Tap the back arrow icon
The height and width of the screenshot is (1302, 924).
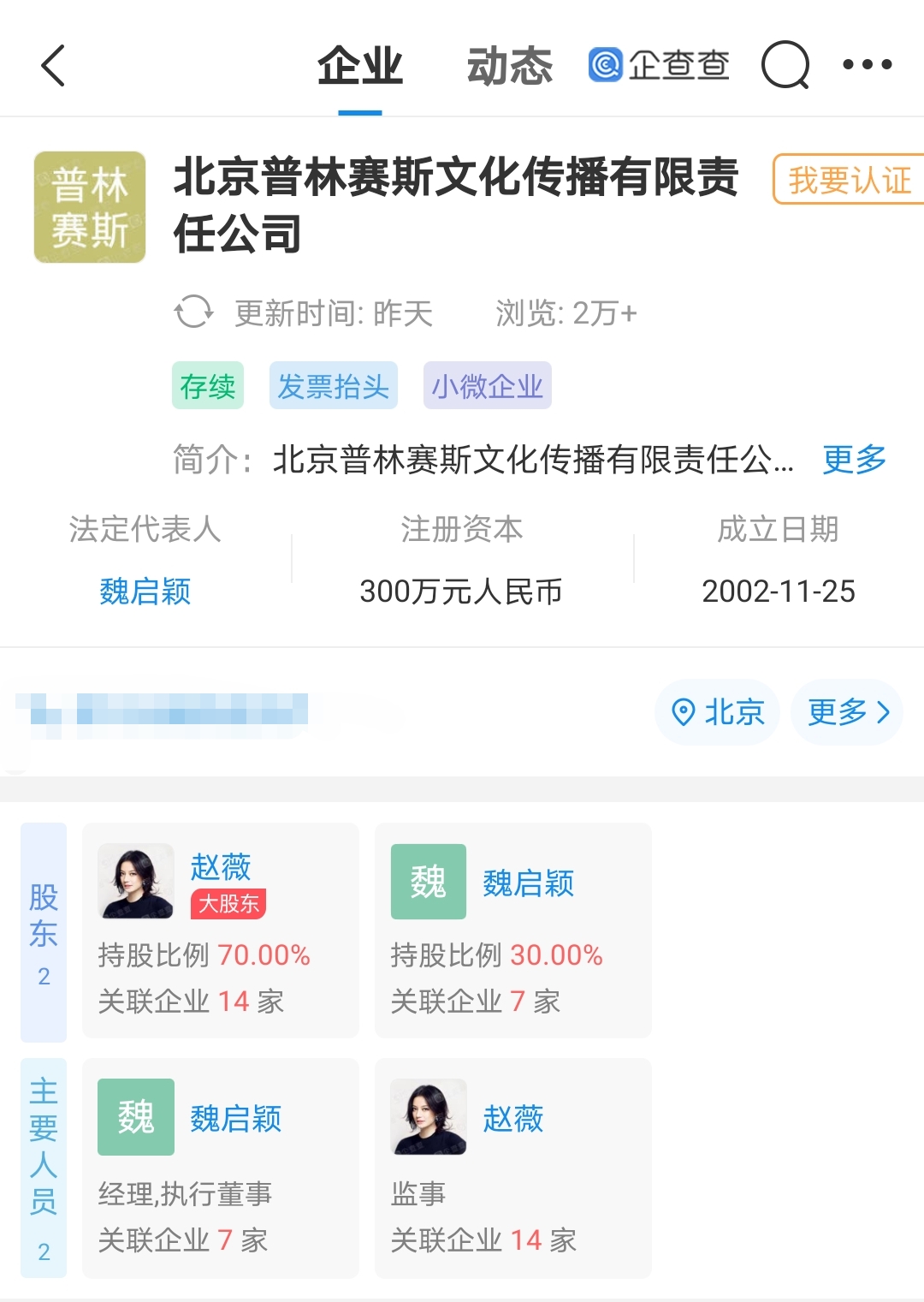click(x=53, y=65)
